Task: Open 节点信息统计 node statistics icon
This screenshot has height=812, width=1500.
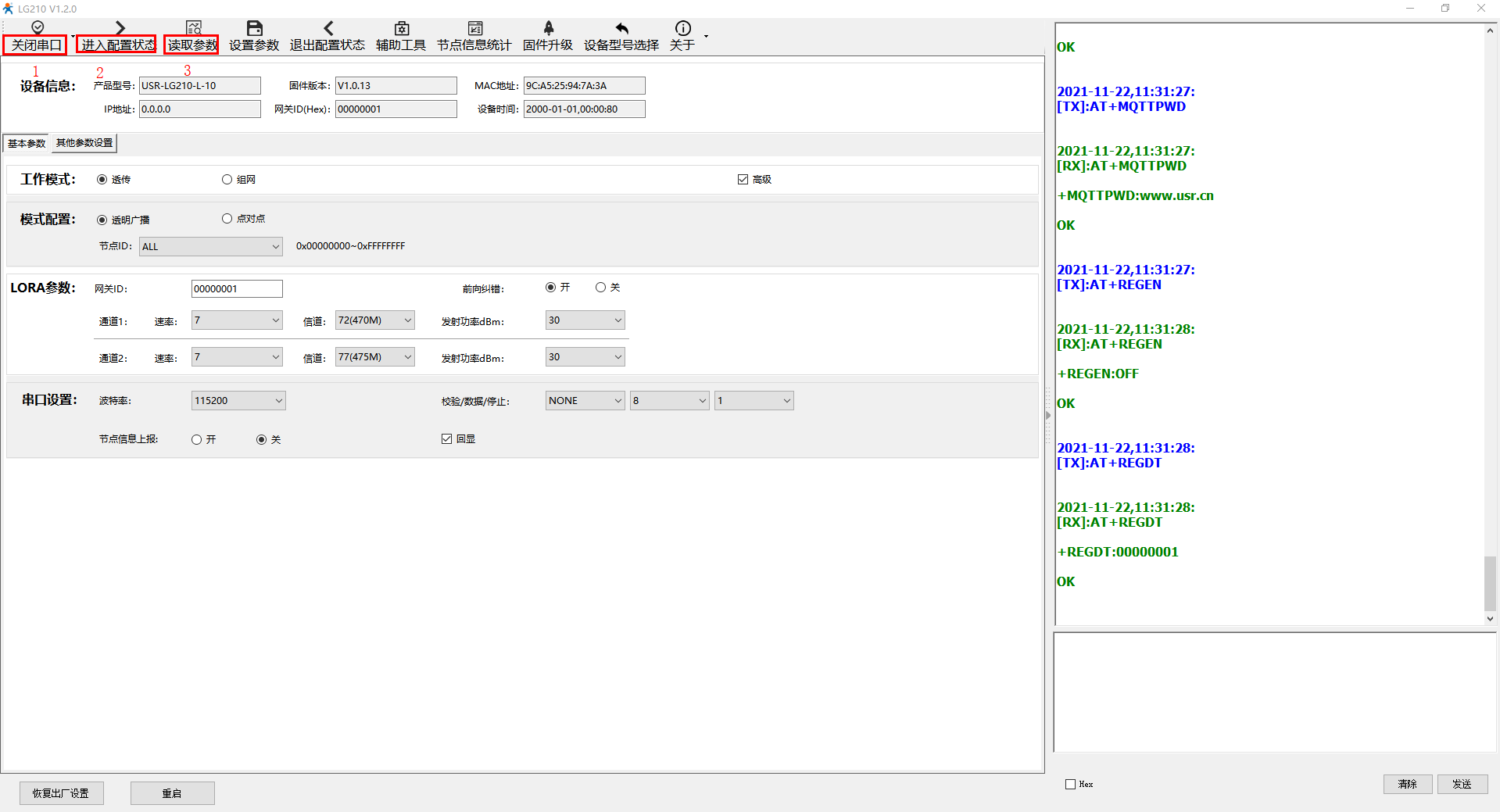Action: coord(474,28)
